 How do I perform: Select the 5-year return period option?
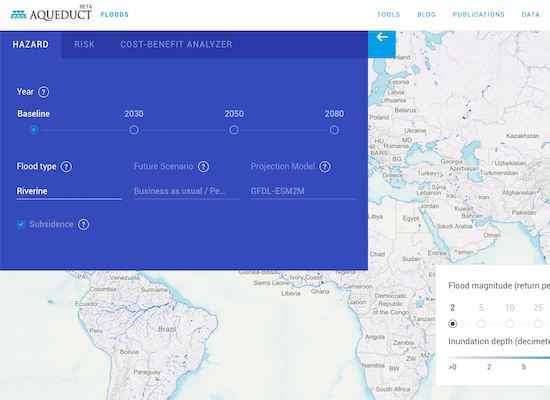481,324
